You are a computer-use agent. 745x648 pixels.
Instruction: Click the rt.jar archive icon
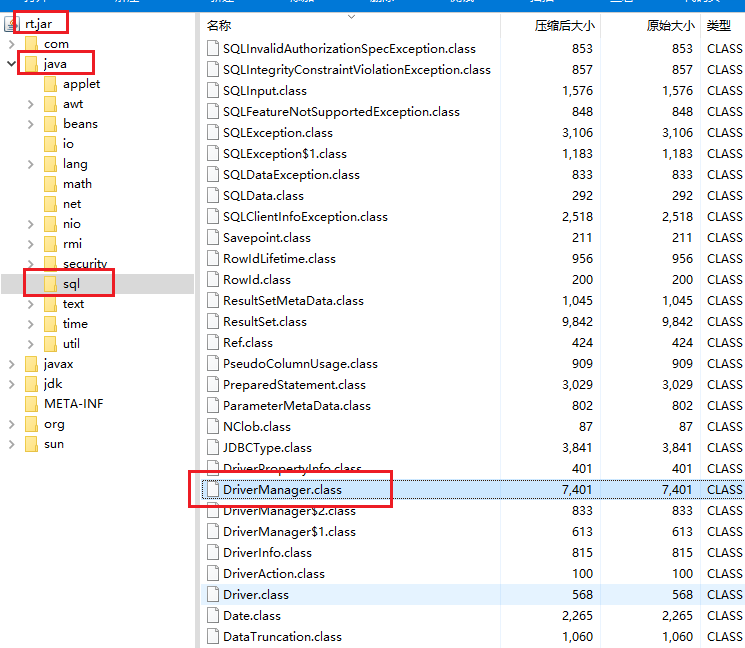[11, 24]
